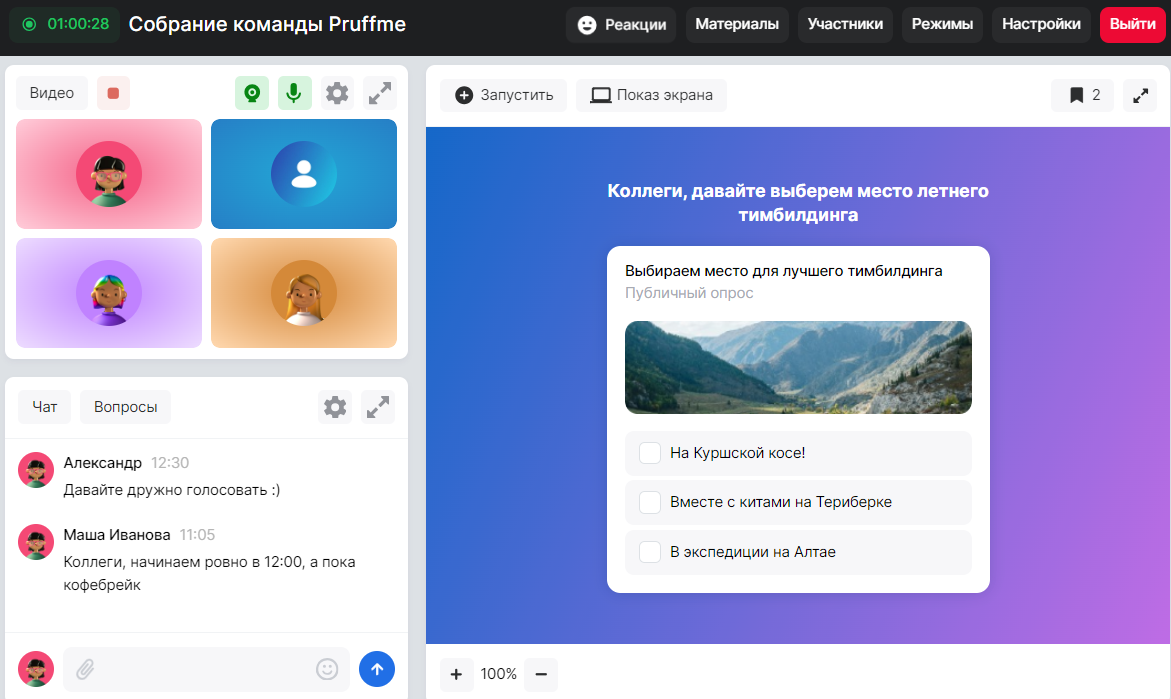Click the 'Публичный опрос' label

[x=689, y=293]
